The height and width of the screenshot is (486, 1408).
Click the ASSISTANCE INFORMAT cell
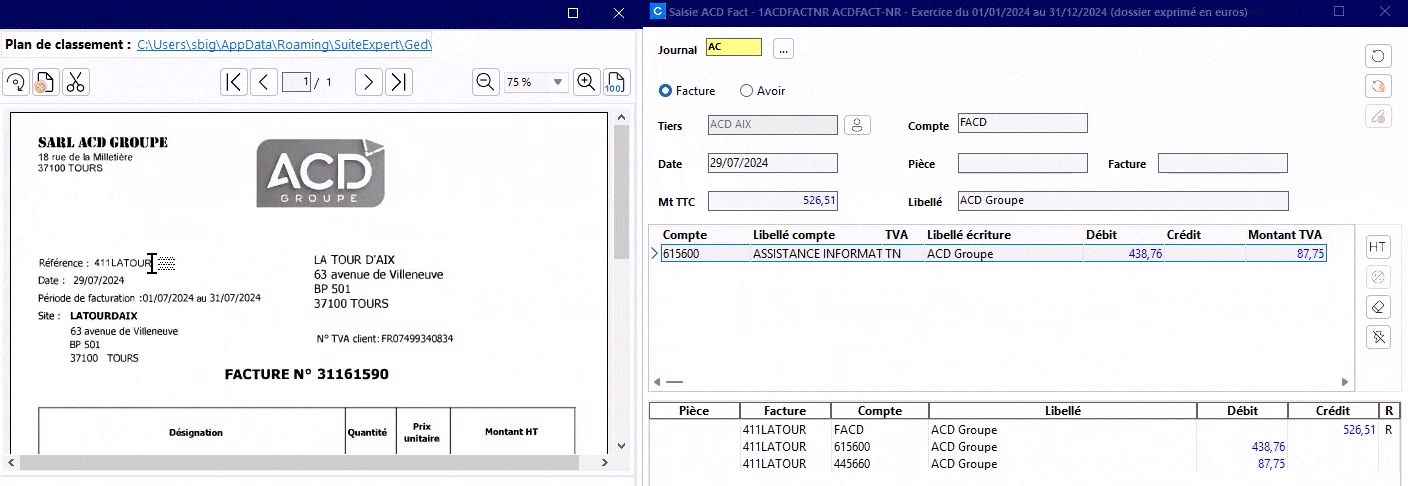(x=817, y=254)
